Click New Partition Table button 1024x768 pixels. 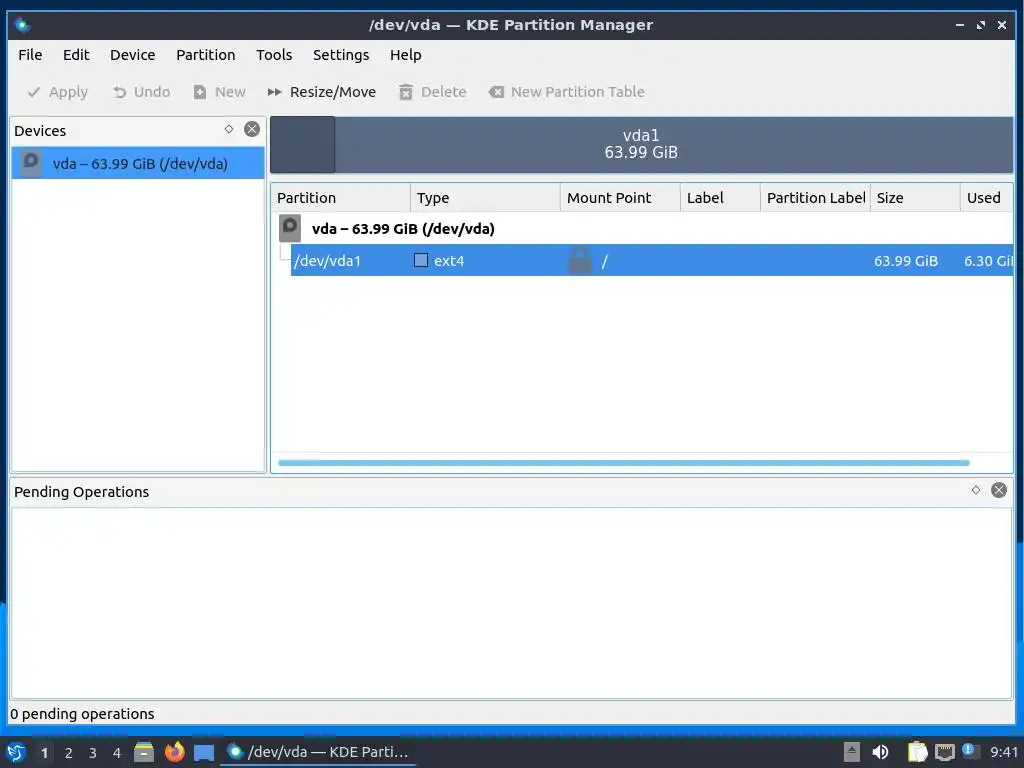click(x=566, y=92)
